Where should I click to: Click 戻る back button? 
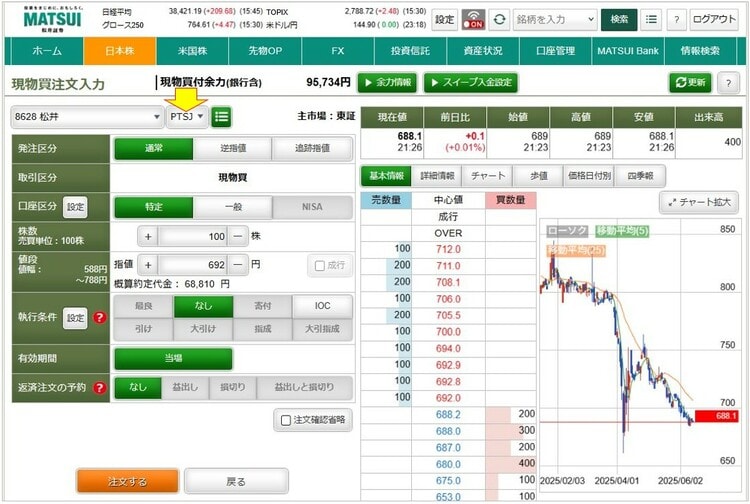[236, 481]
